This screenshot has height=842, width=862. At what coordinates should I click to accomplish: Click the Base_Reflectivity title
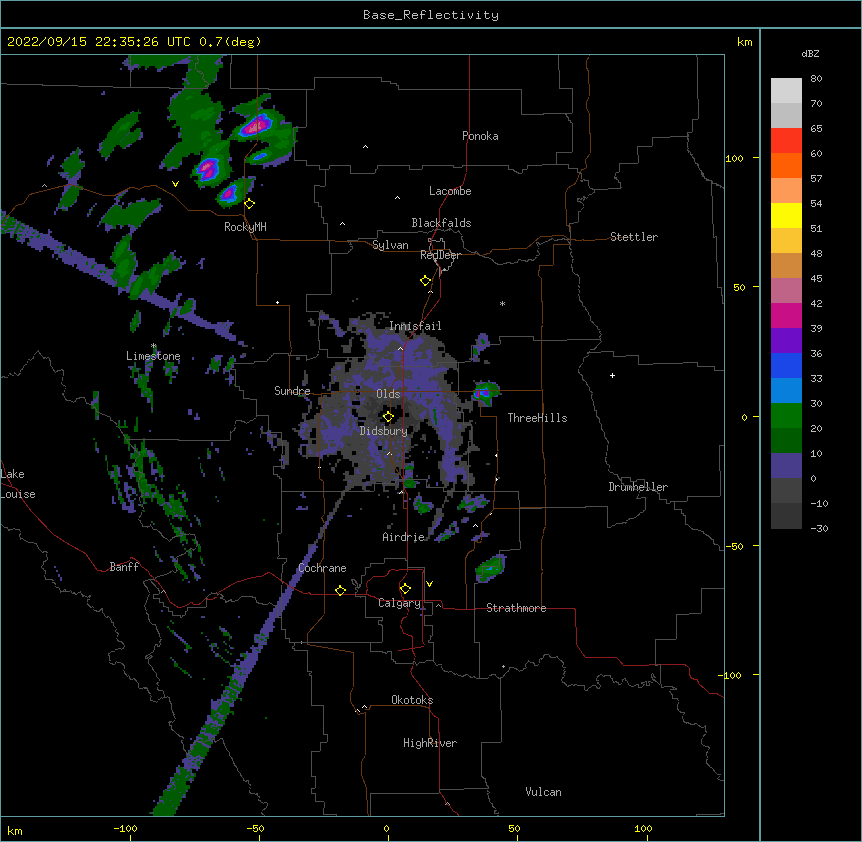coord(431,15)
